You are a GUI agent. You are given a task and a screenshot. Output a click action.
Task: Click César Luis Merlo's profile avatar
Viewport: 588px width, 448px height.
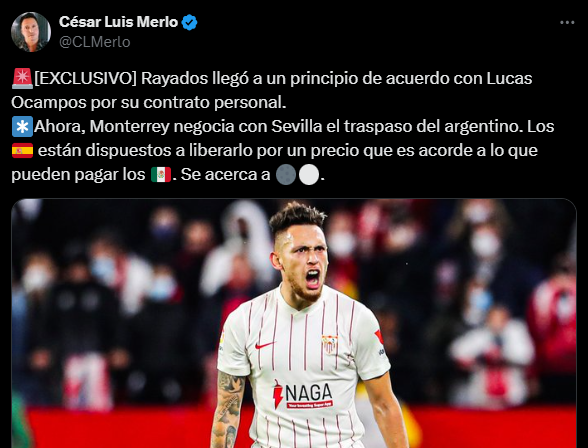click(x=31, y=31)
